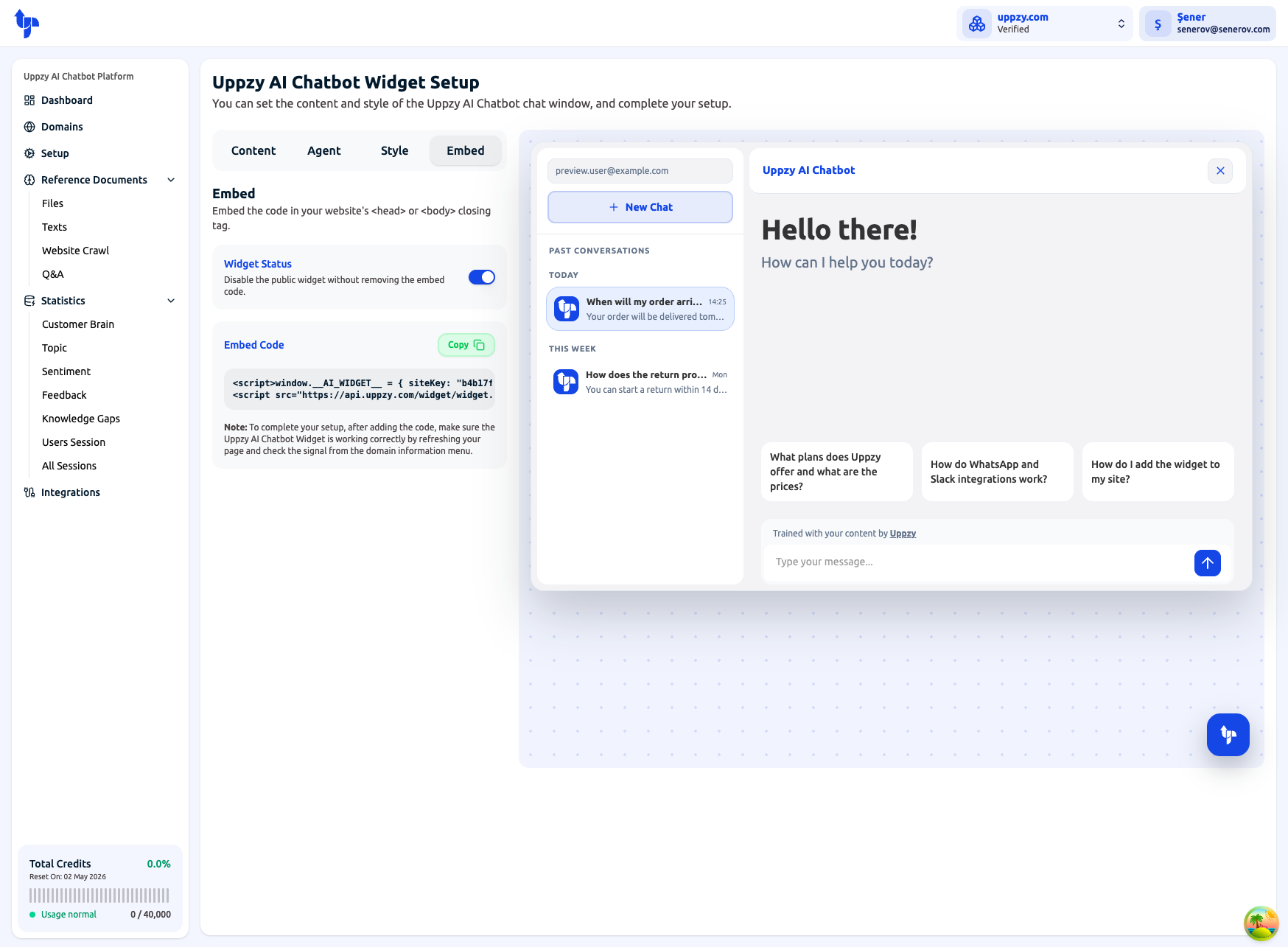Click the Dashboard grid icon
The image size is (1288, 950).
coord(29,100)
